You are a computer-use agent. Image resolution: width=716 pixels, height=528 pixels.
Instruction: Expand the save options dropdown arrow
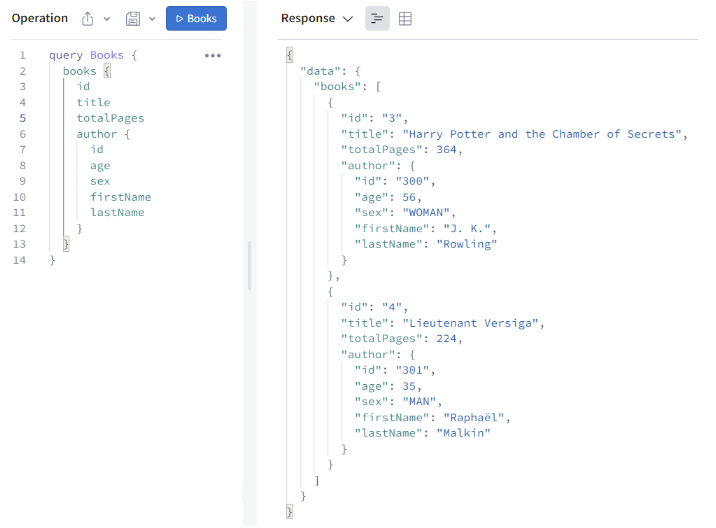pyautogui.click(x=153, y=19)
